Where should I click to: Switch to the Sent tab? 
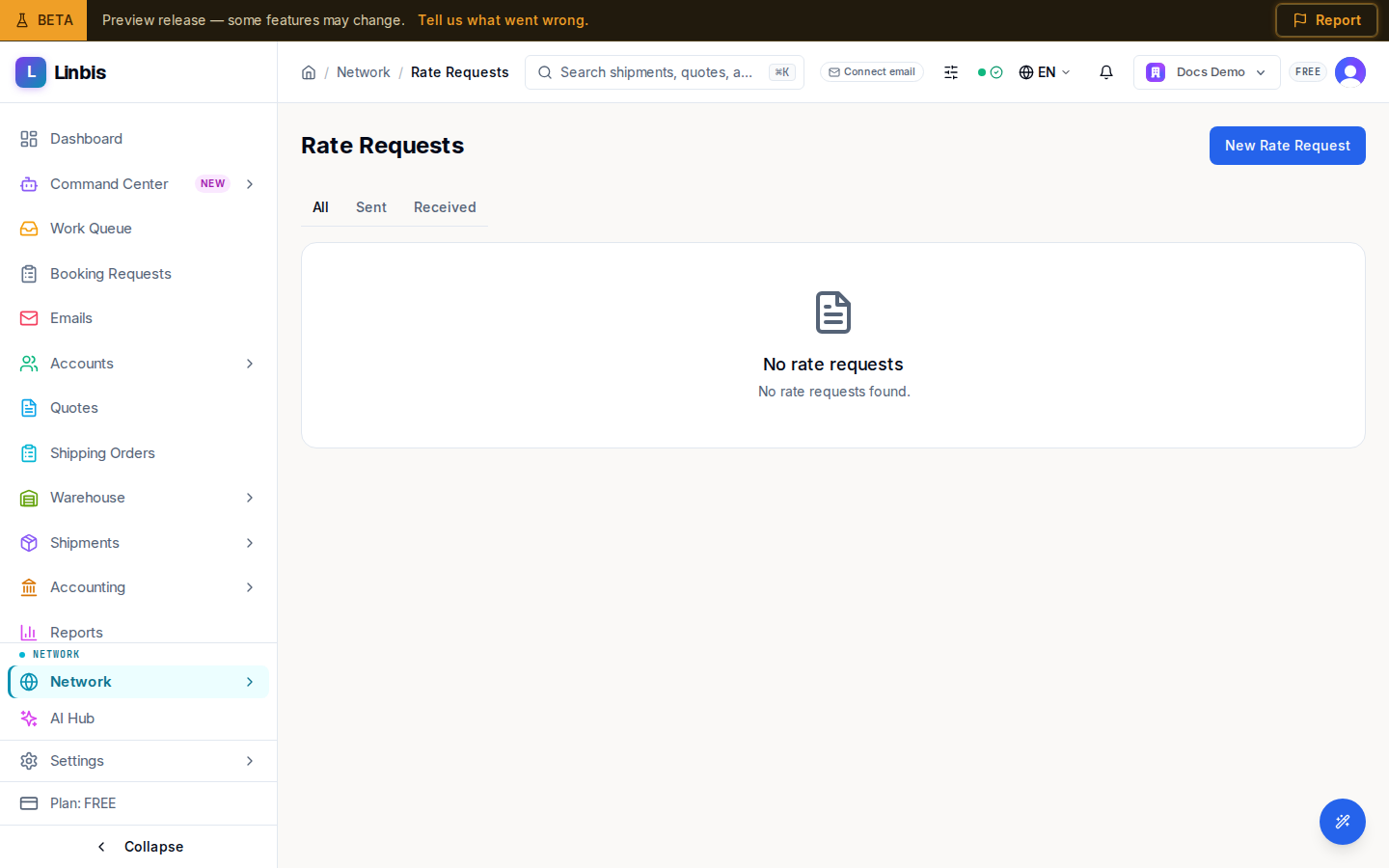(x=371, y=207)
